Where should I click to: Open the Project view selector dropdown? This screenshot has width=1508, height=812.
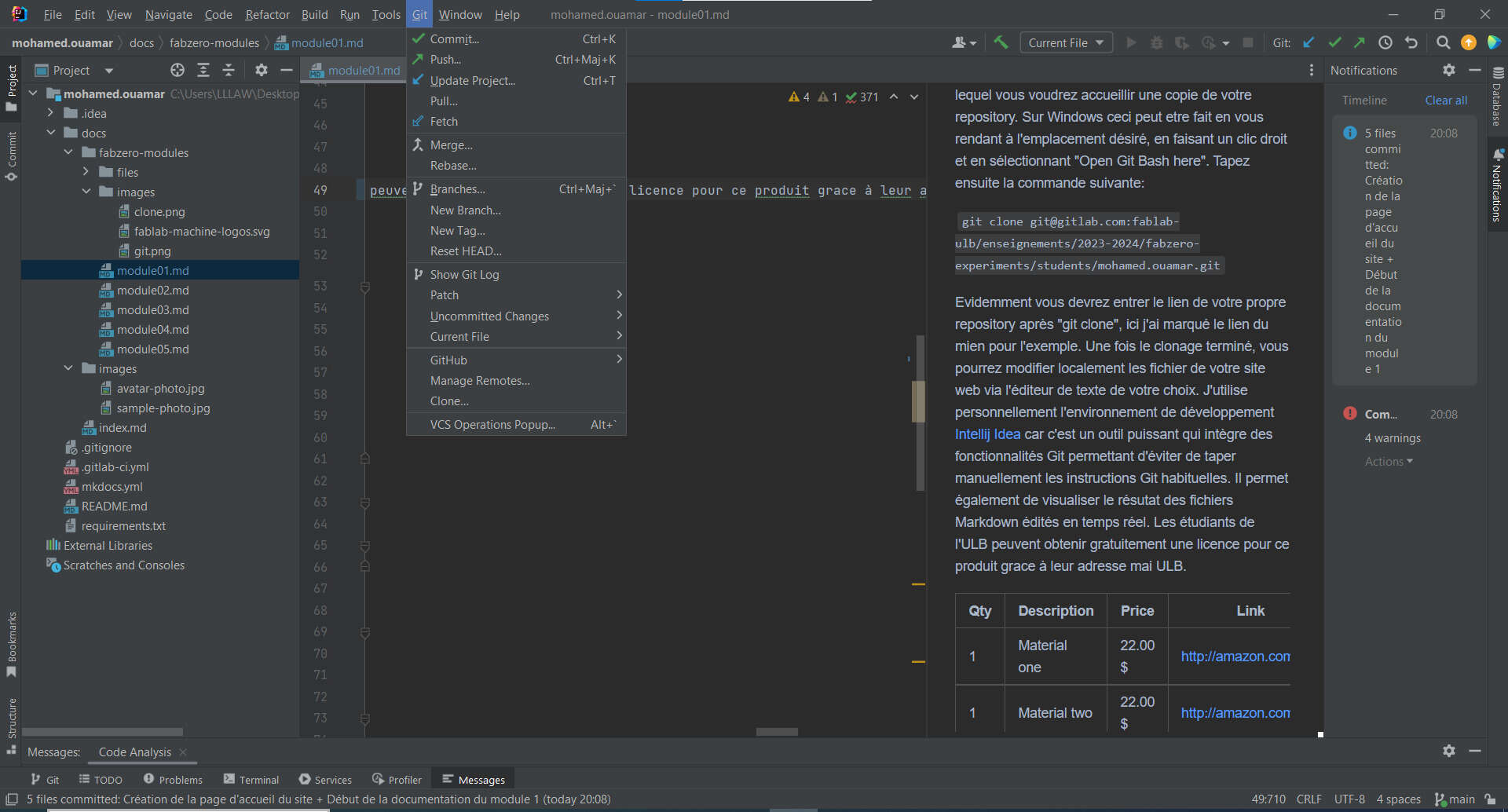coord(75,70)
